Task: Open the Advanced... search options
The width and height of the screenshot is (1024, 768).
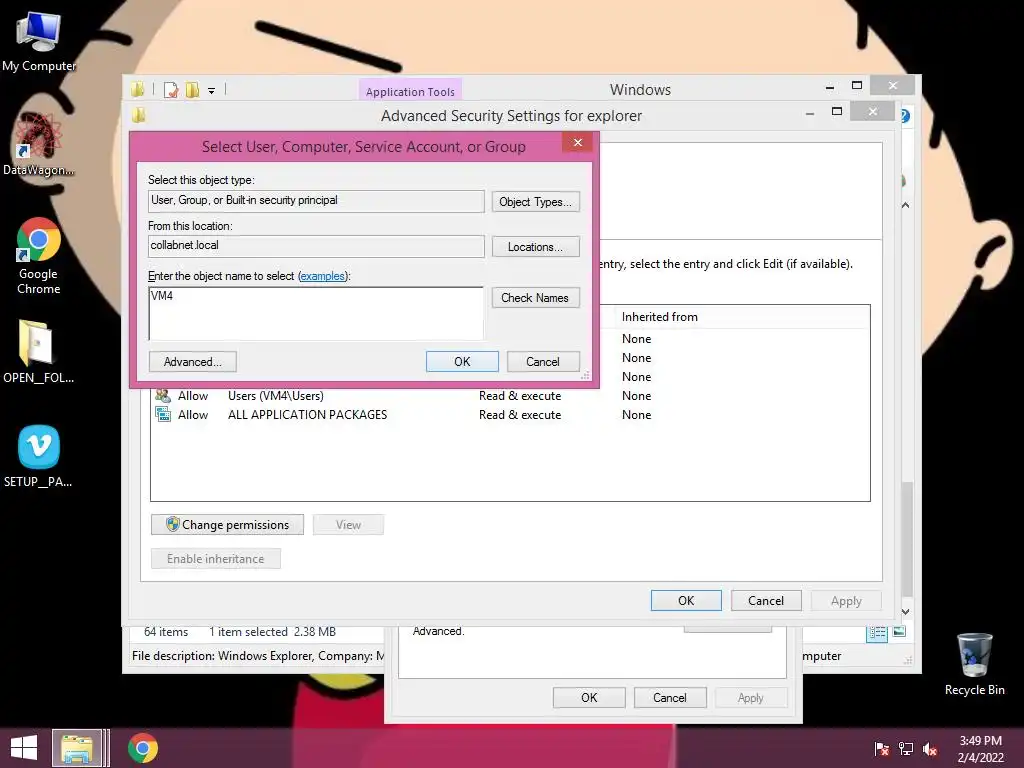Action: [193, 362]
